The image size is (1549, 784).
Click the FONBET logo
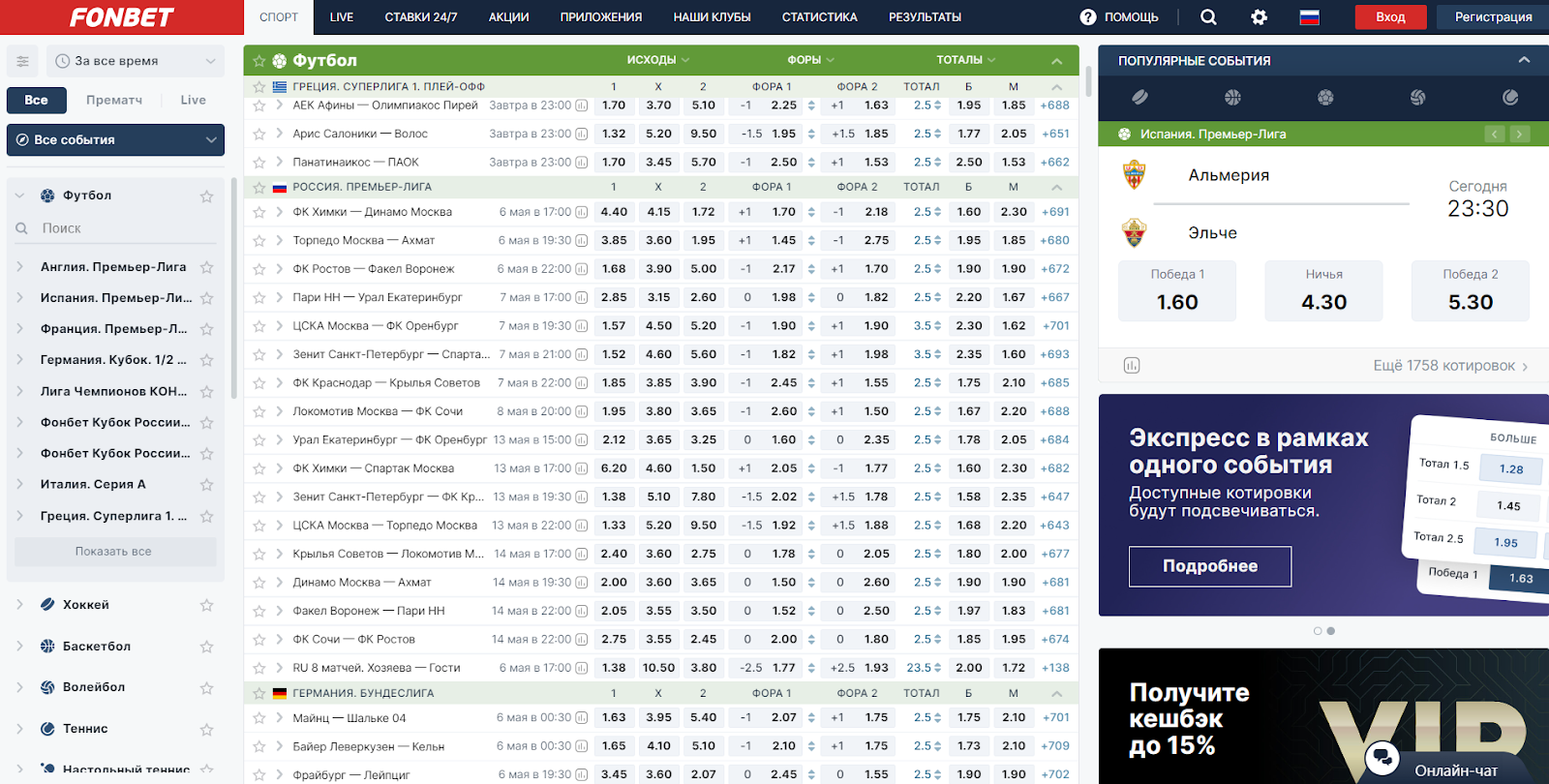[121, 16]
